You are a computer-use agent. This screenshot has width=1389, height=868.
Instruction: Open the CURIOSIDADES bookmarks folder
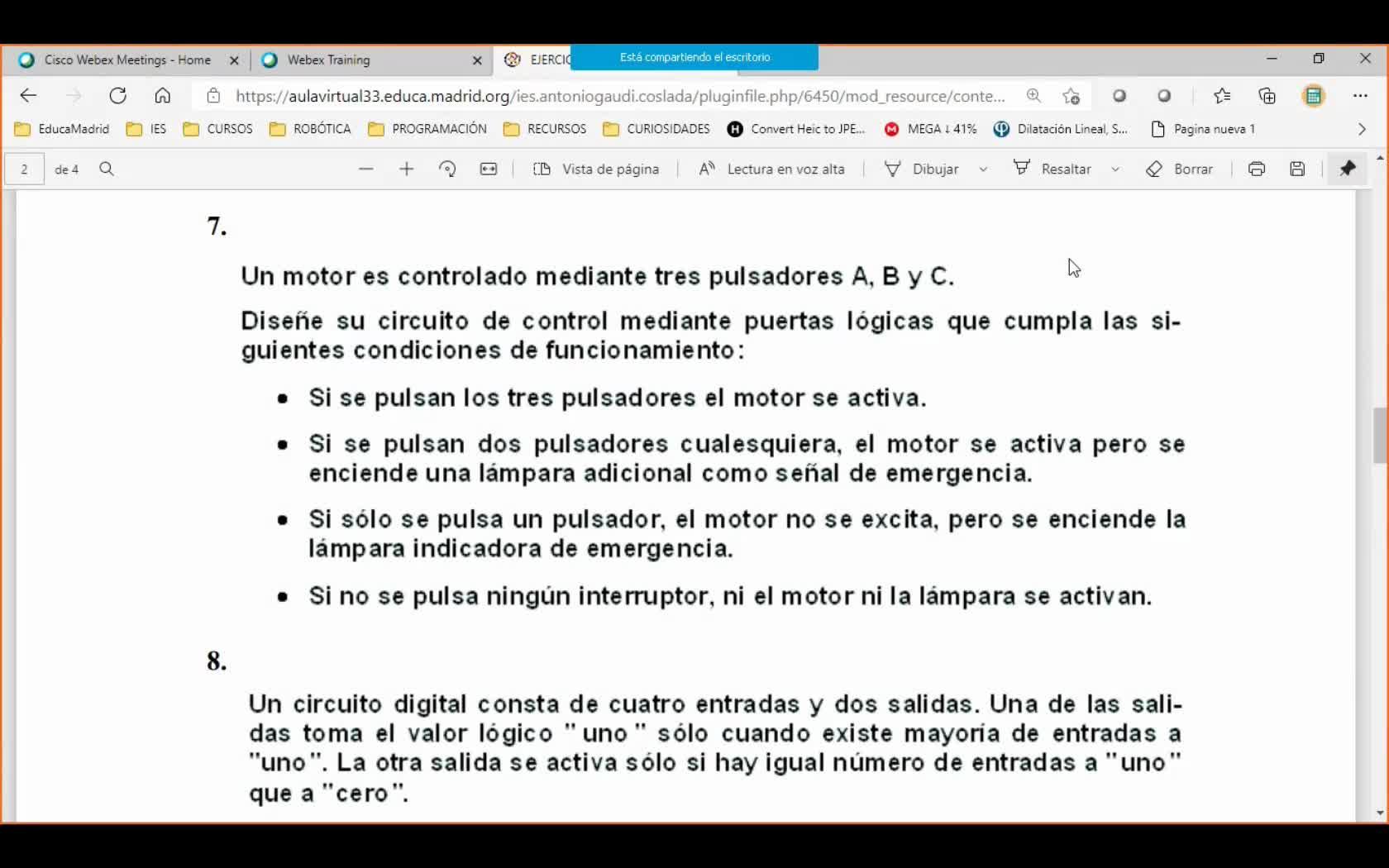(x=656, y=129)
